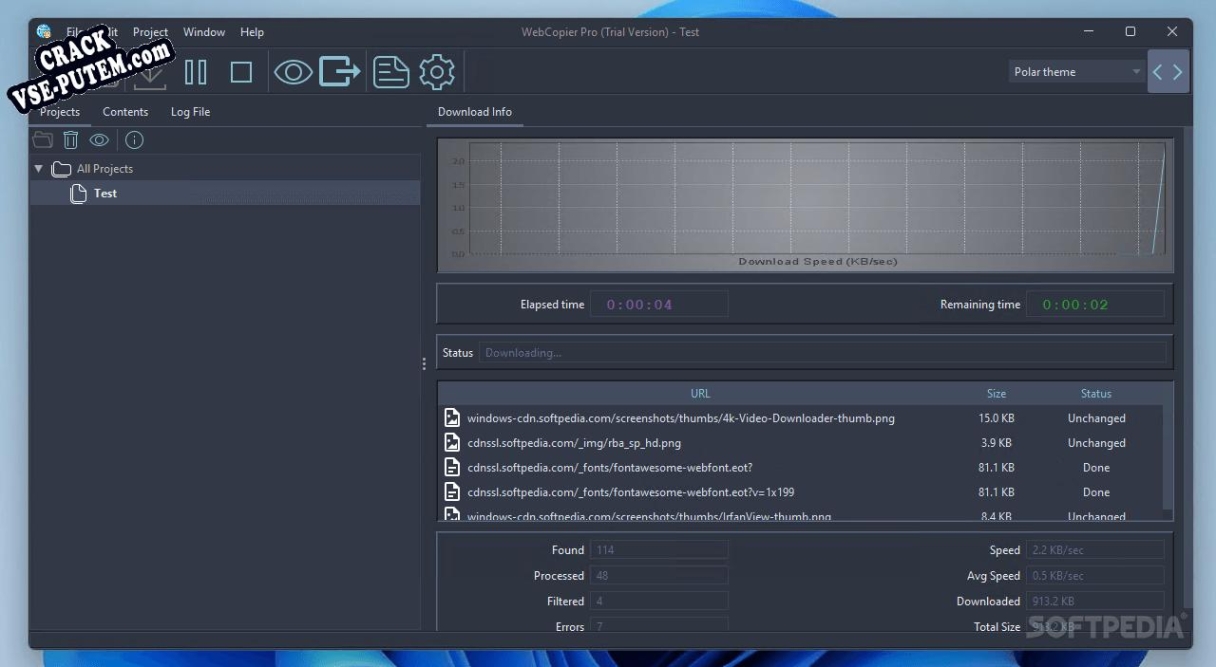Click the Elapsed time field

(x=659, y=305)
